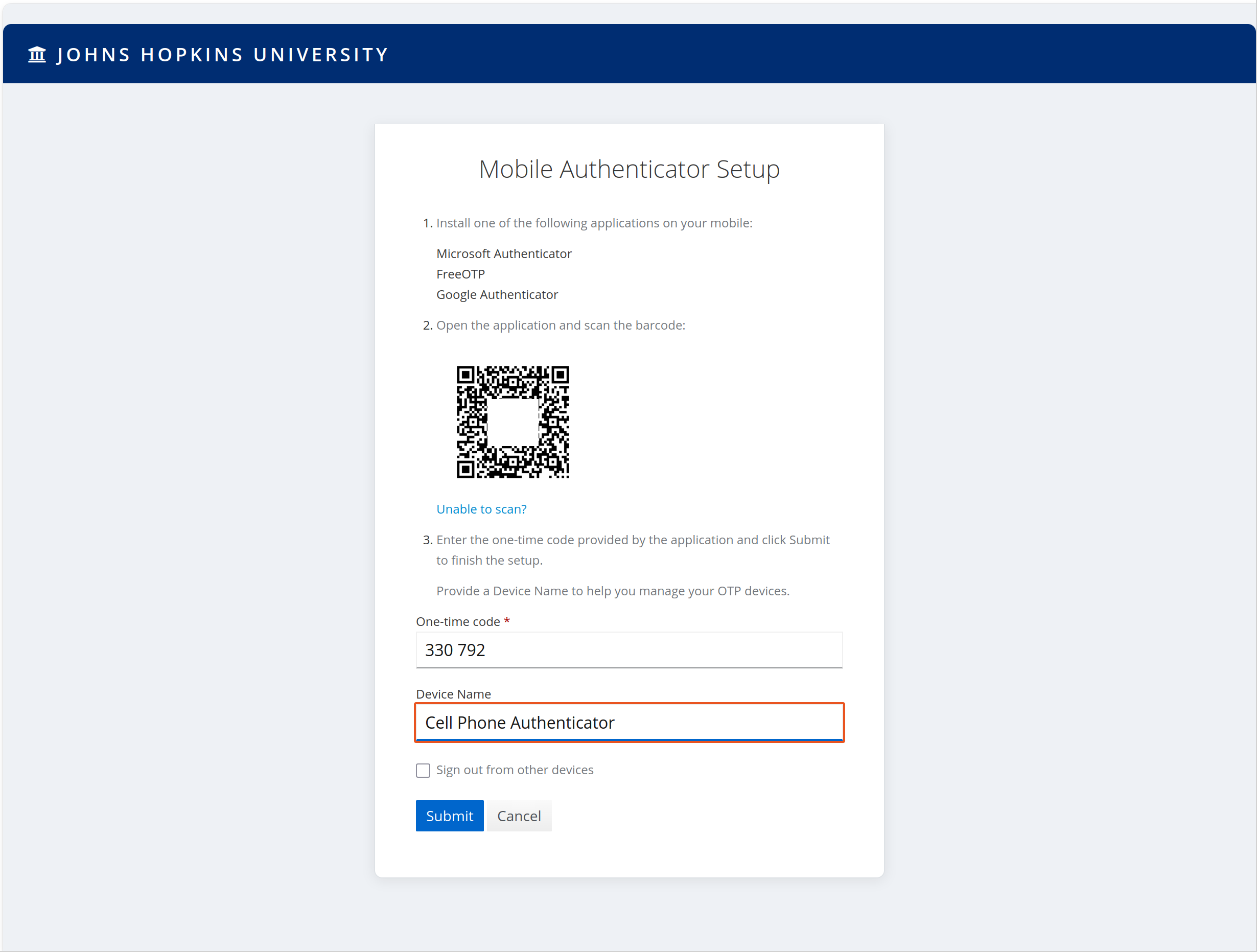This screenshot has width=1257, height=952.
Task: Select the 'Microsoft Authenticator' text
Action: pos(504,253)
